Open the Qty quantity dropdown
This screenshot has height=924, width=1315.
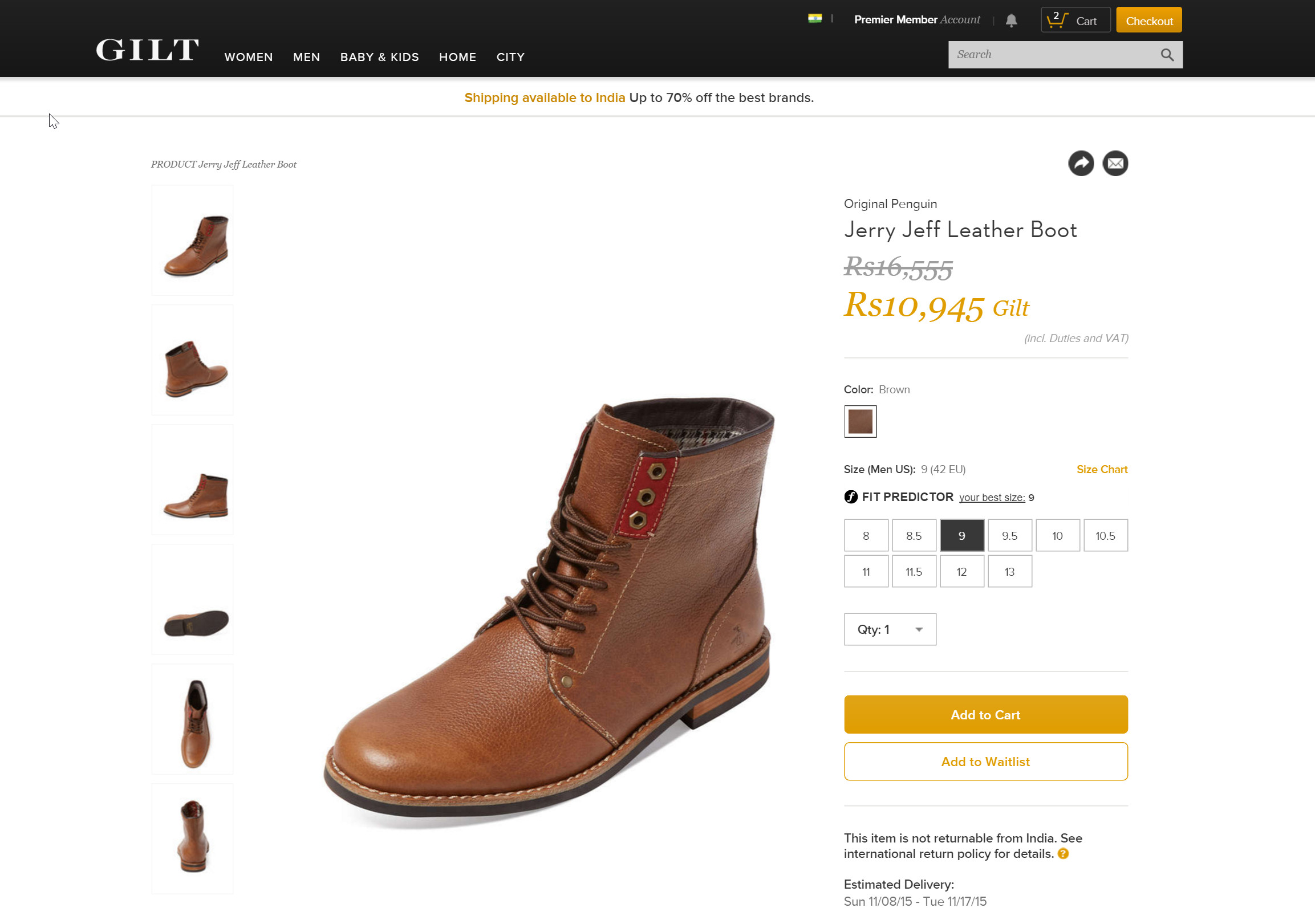[x=890, y=629]
